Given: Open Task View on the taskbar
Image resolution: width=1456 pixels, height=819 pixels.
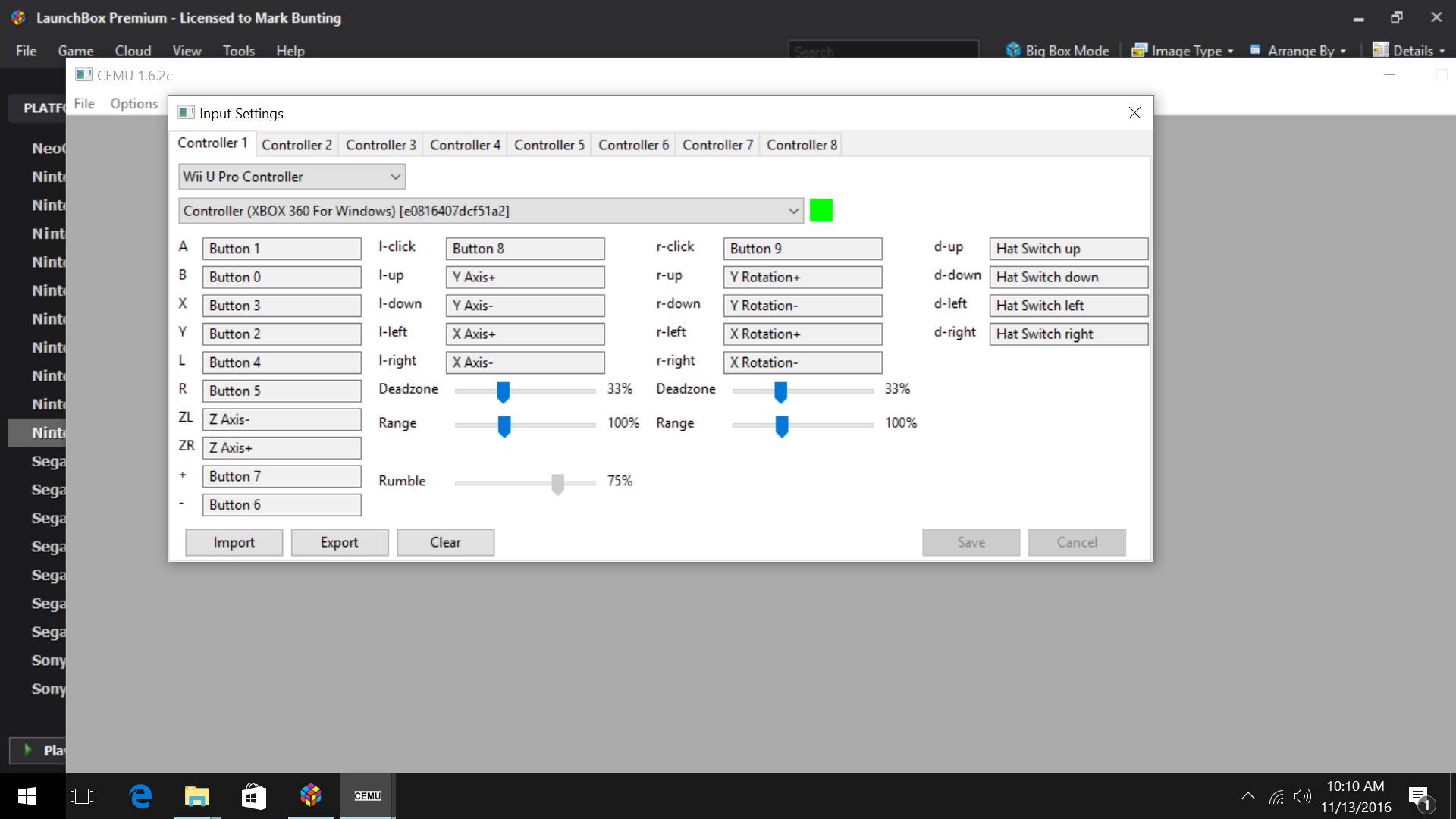Looking at the screenshot, I should pos(82,796).
